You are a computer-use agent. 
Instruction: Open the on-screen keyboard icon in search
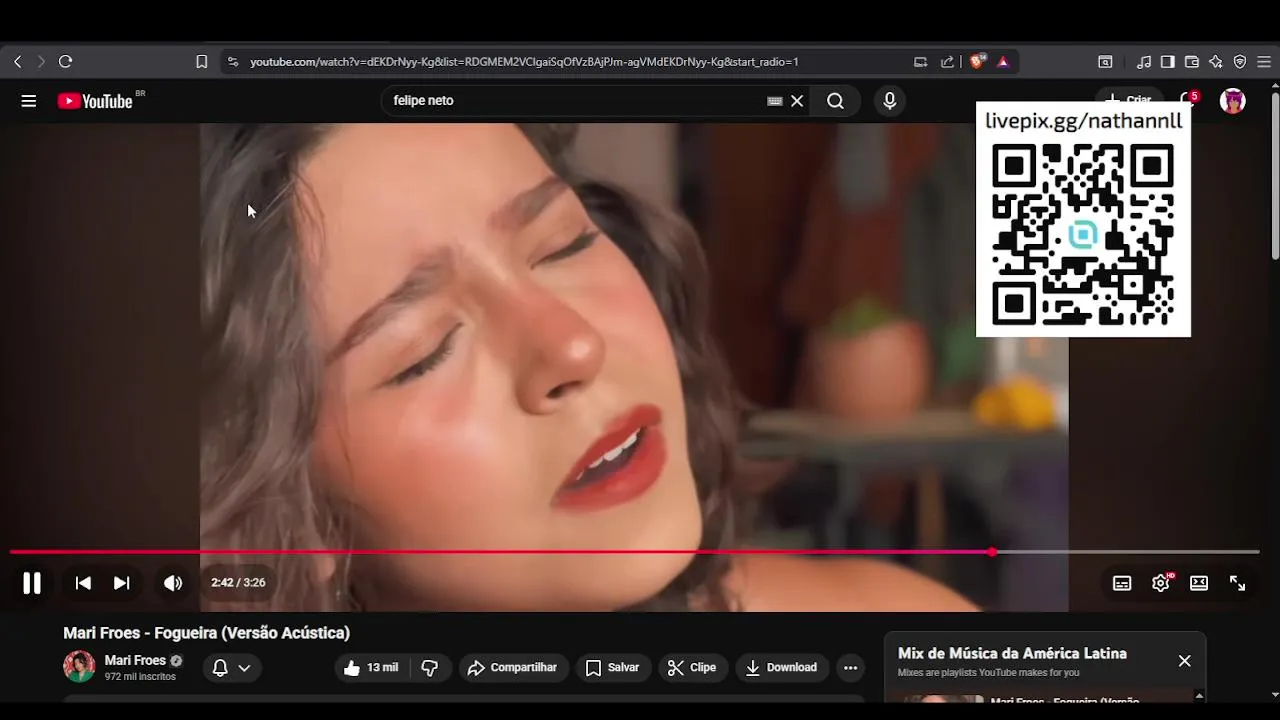click(x=774, y=101)
